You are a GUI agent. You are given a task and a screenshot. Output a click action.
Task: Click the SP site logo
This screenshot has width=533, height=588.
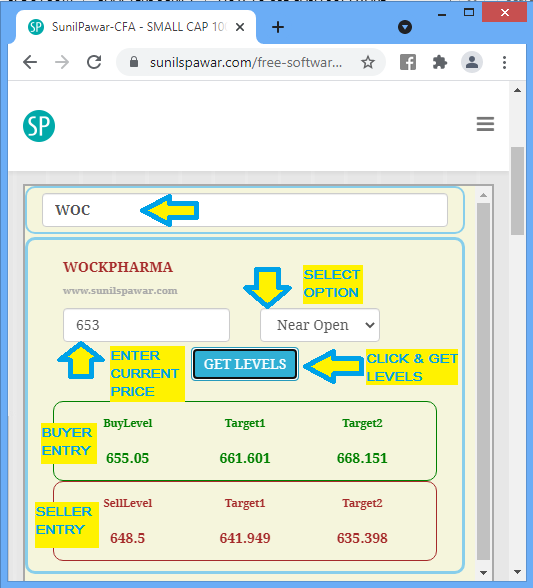point(39,126)
